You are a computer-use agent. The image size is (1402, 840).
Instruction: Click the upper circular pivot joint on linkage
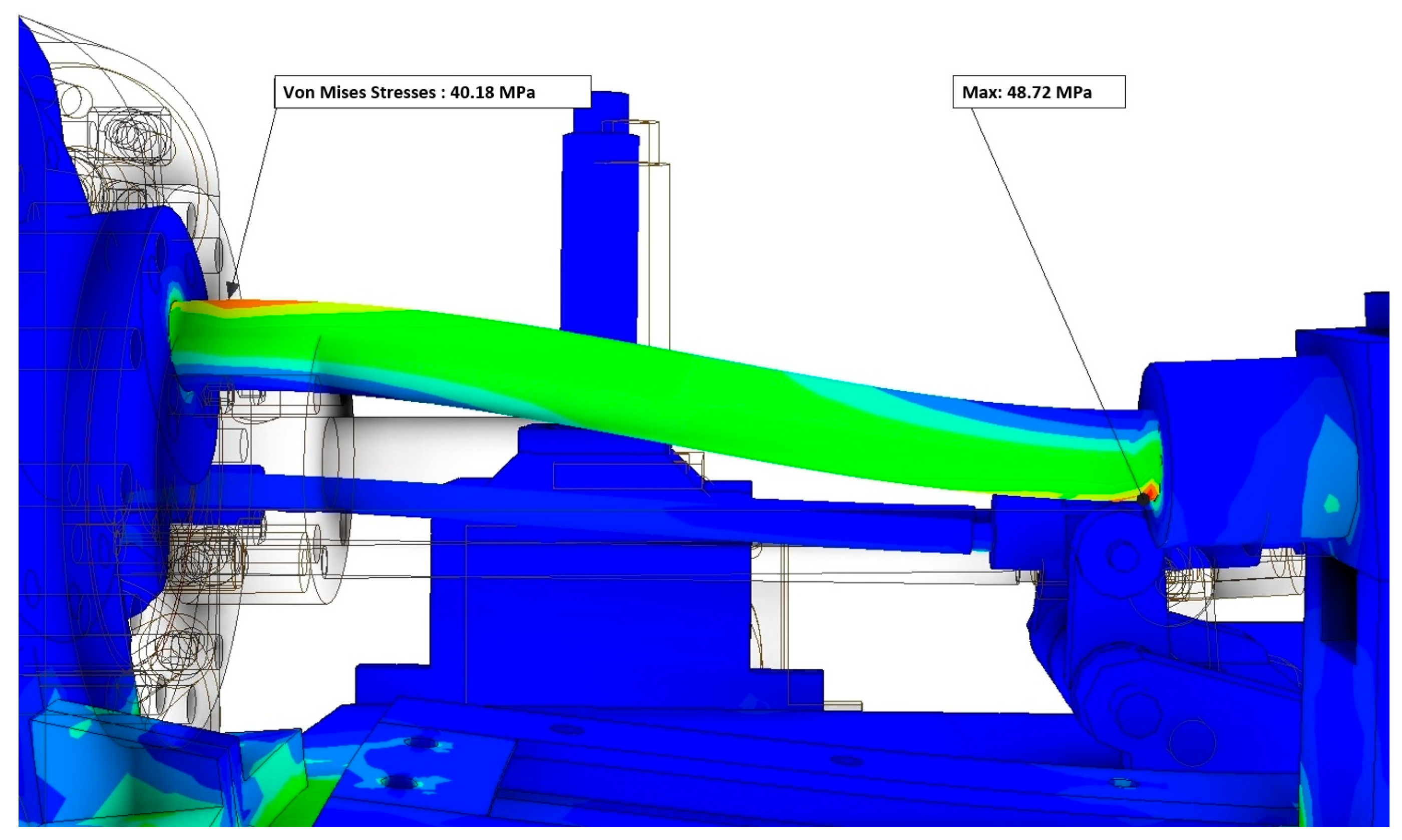pyautogui.click(x=1123, y=558)
